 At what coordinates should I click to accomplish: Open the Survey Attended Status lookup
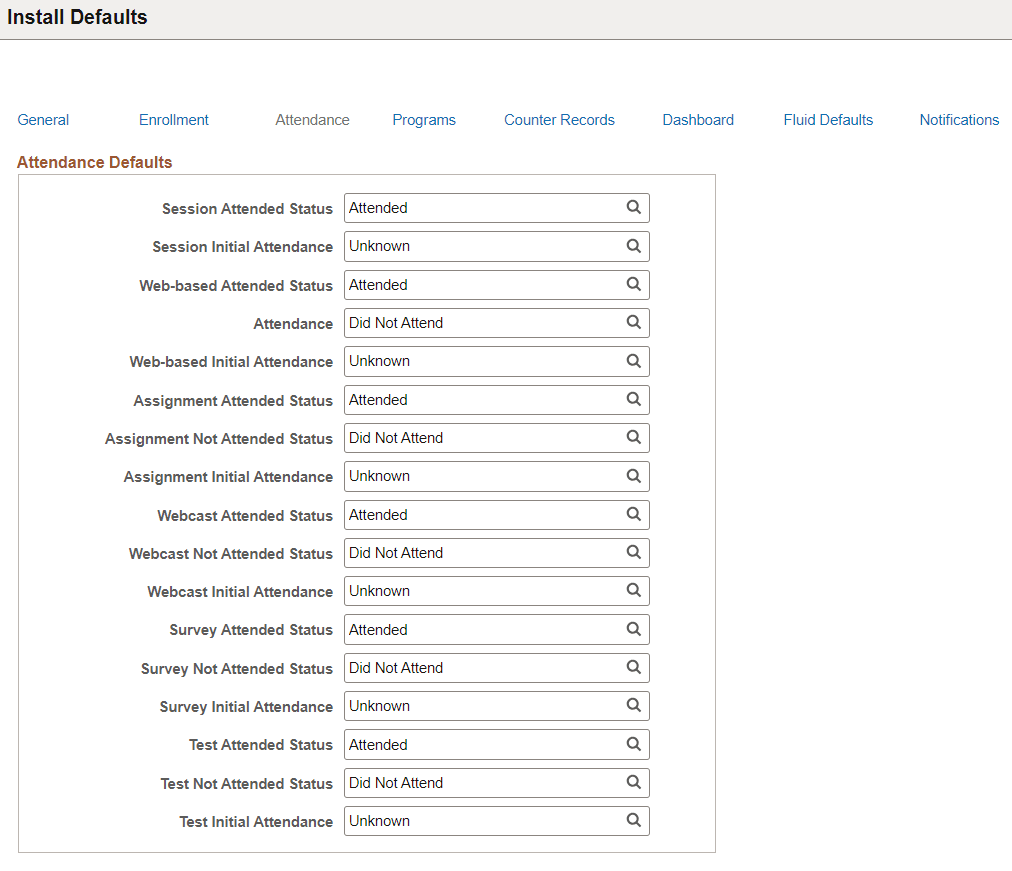[634, 629]
